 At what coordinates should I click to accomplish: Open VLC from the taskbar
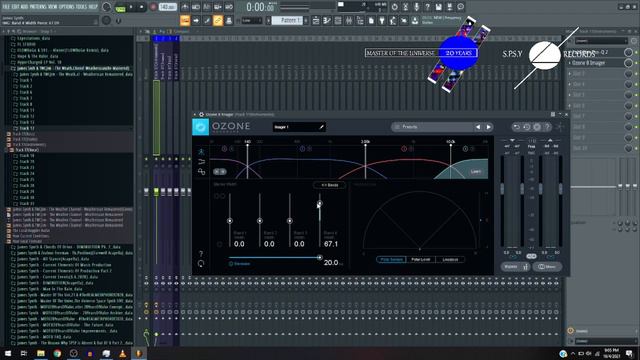(x=122, y=353)
